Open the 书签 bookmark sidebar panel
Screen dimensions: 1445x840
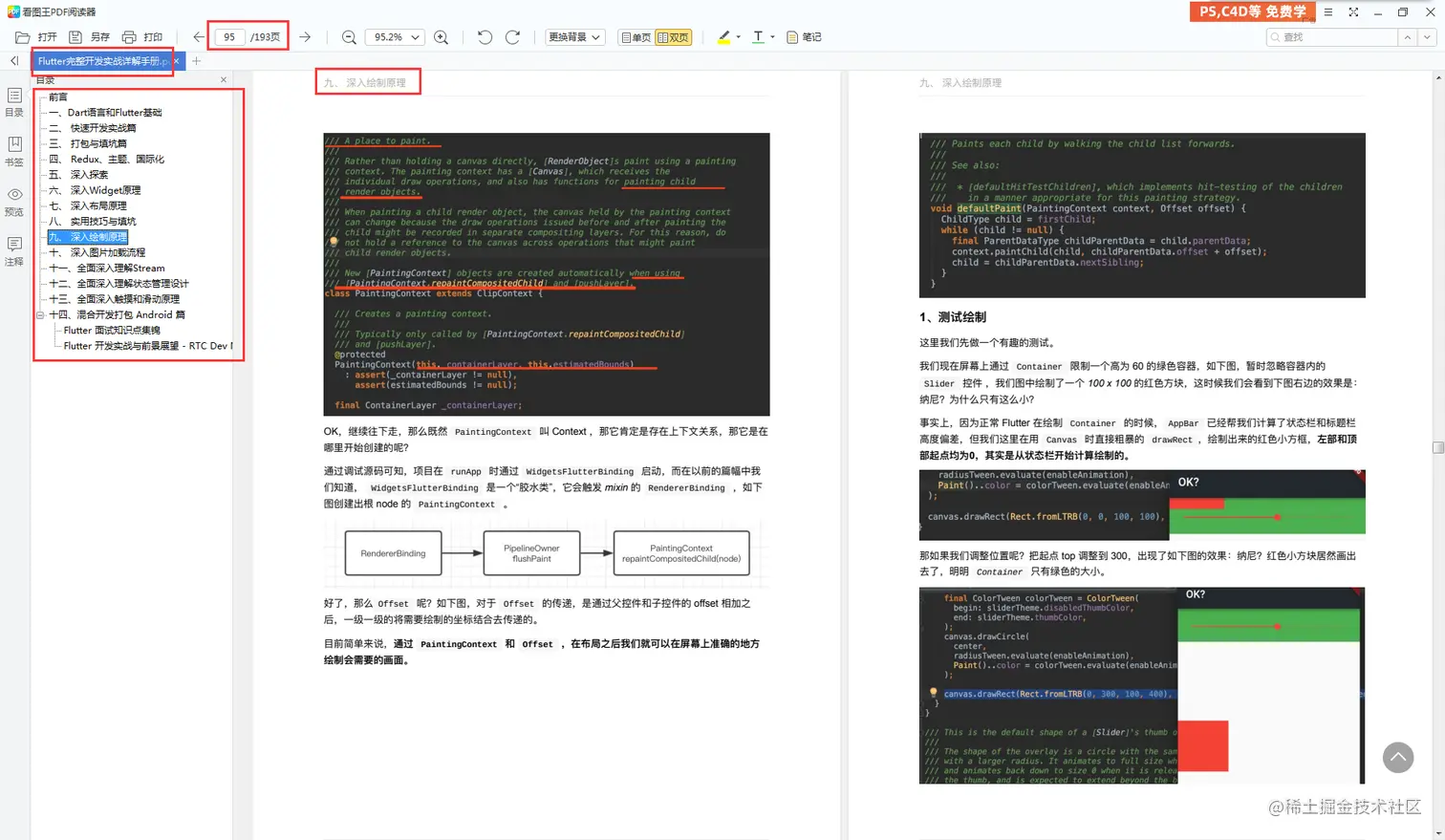coord(14,151)
